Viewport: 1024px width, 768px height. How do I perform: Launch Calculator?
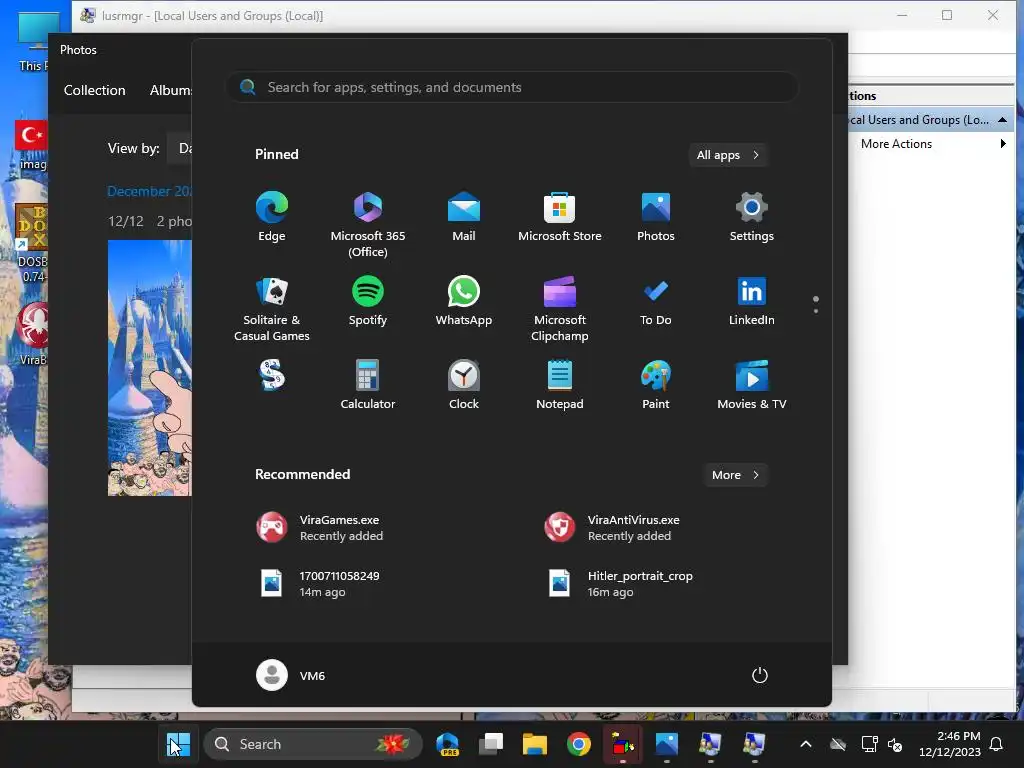368,385
